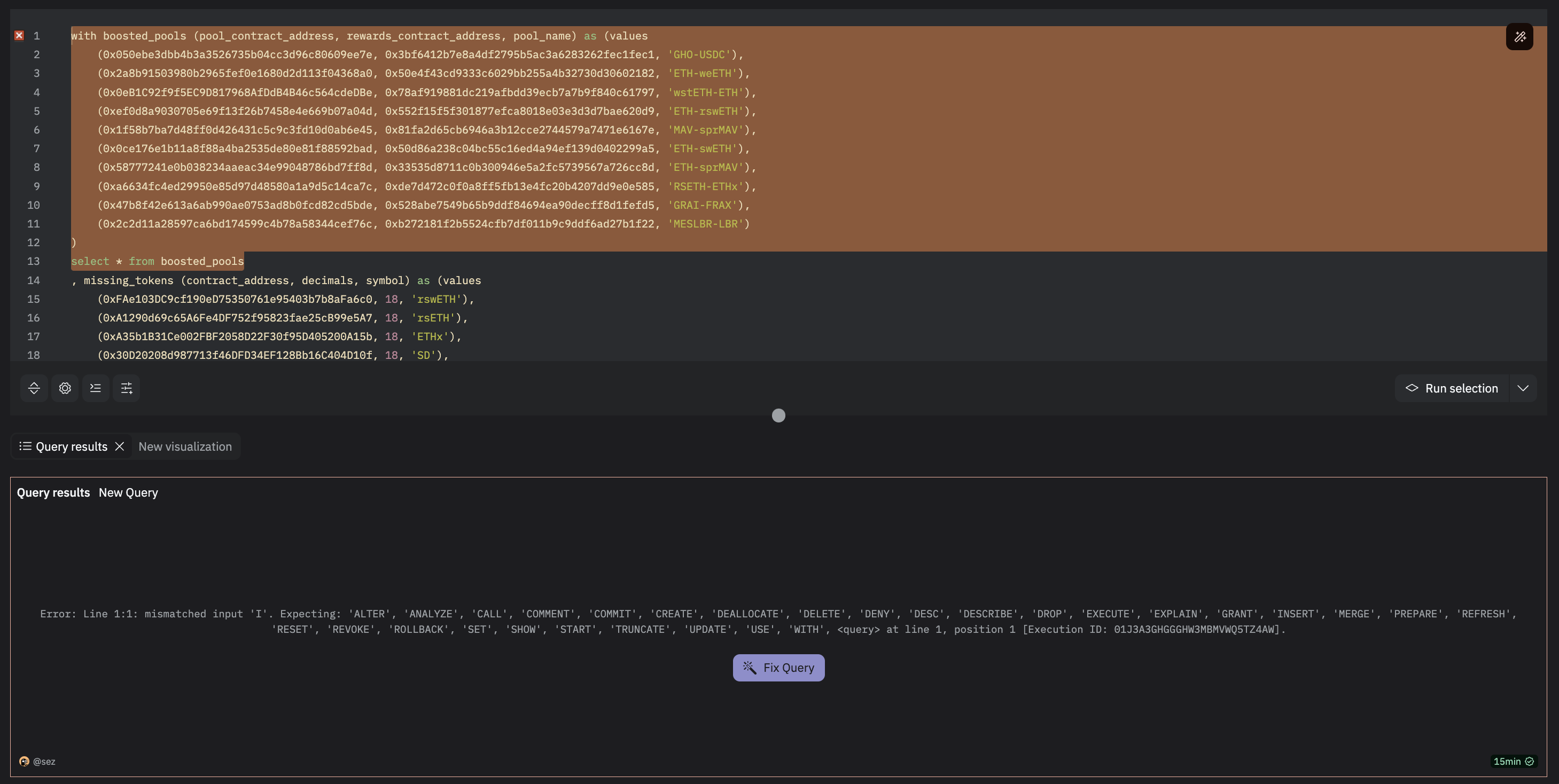The image size is (1559, 784).
Task: Click the red error marker on line 1
Action: tap(19, 36)
